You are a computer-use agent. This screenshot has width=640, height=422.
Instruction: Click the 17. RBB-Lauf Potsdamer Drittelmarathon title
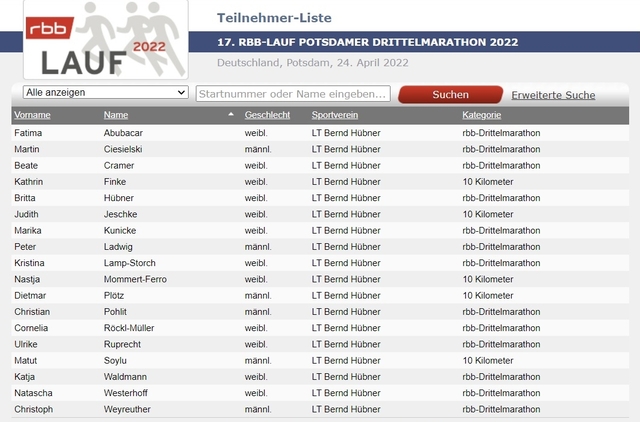point(368,42)
